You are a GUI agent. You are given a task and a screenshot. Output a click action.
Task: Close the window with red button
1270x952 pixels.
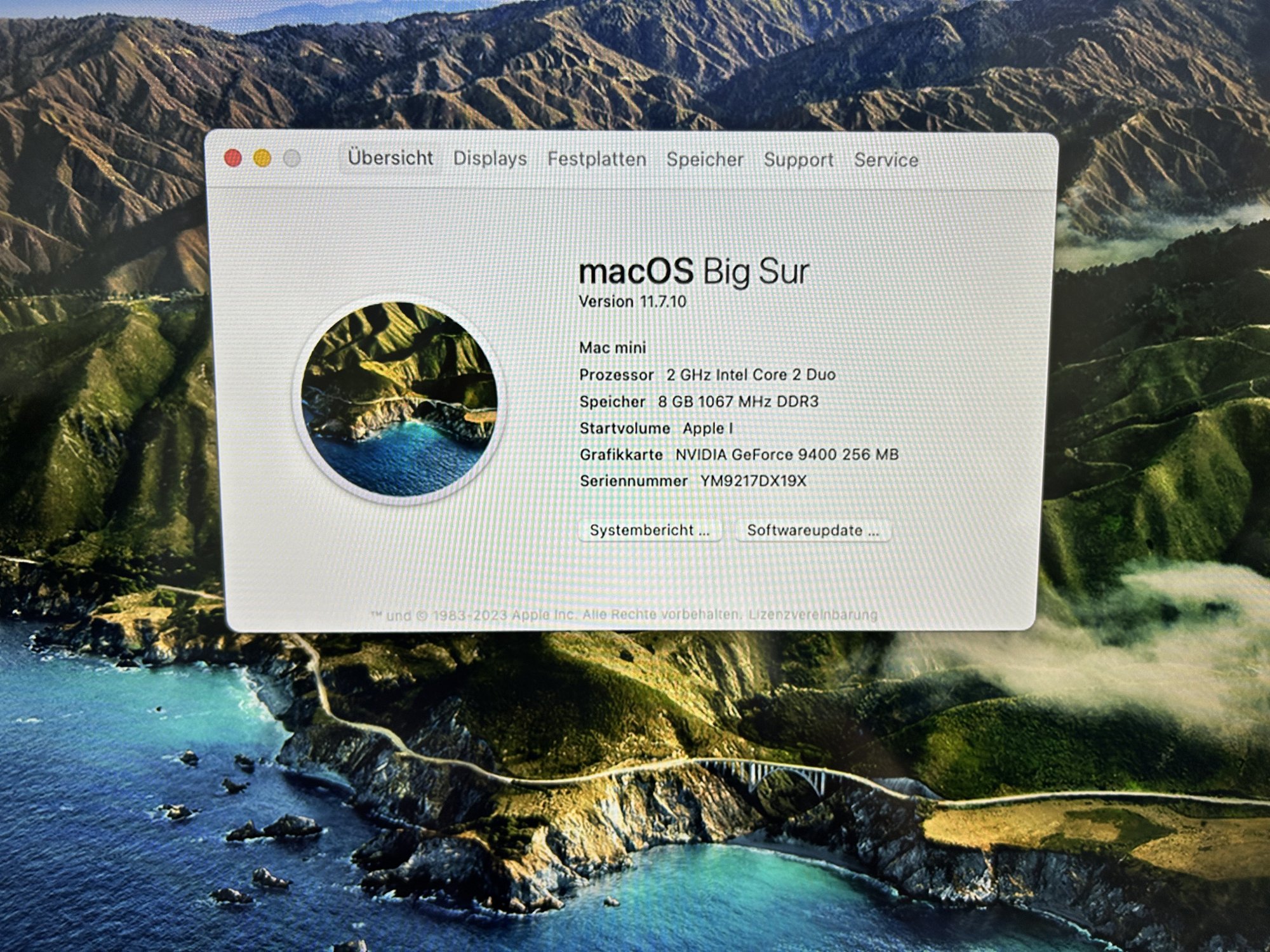pos(233,158)
